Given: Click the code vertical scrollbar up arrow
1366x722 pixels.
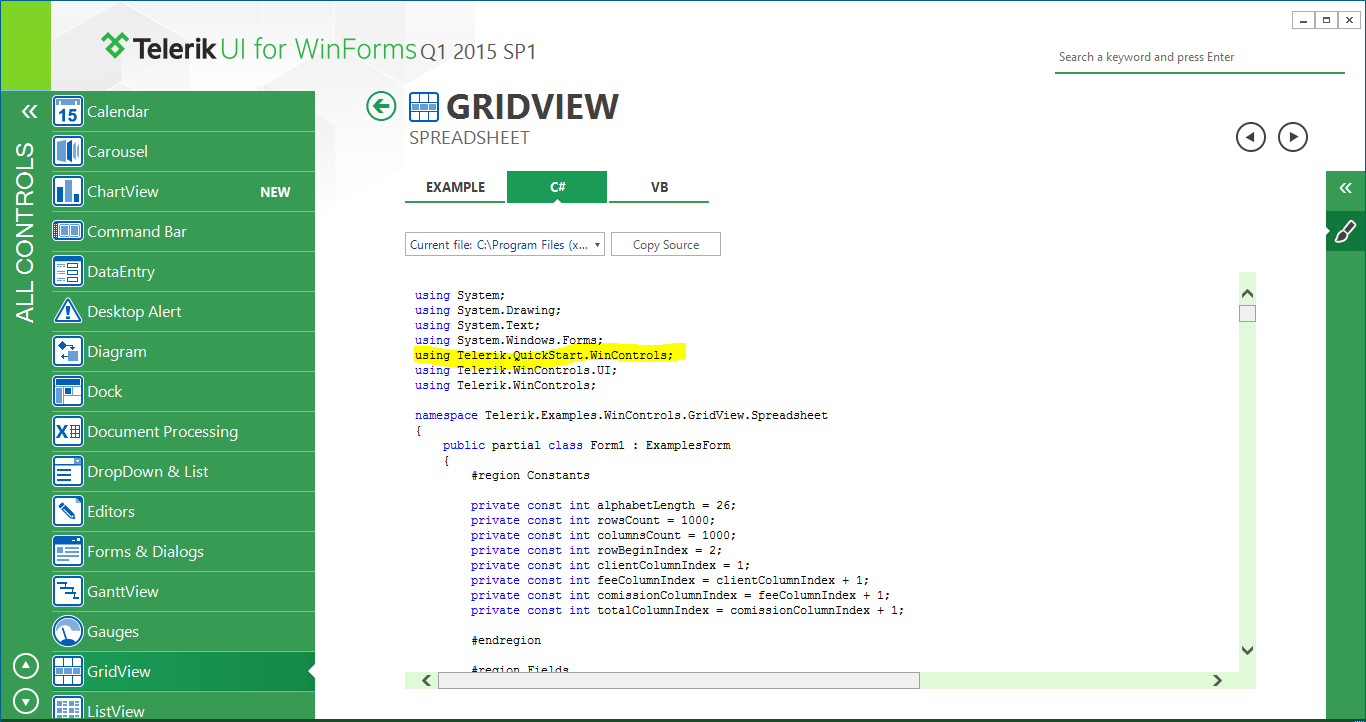Looking at the screenshot, I should 1247,294.
